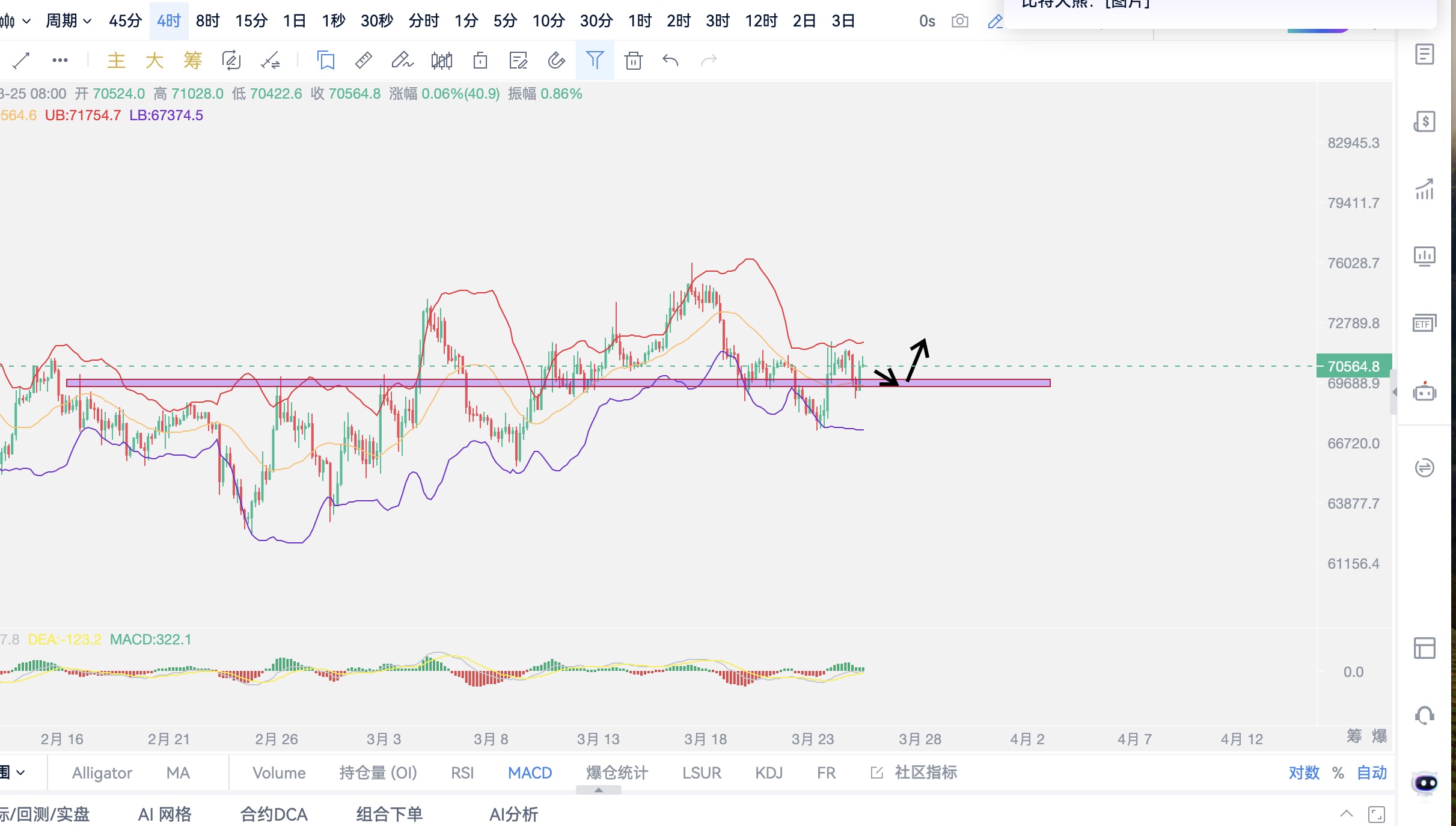Toggle the filter funnel tool
The width and height of the screenshot is (1456, 826).
[x=595, y=60]
